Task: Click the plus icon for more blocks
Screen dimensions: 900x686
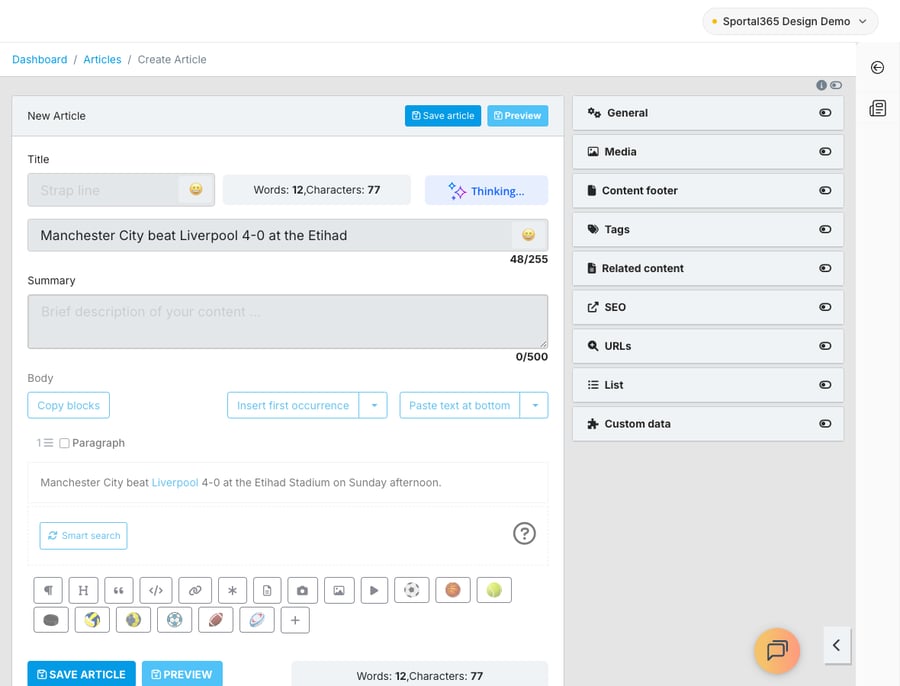Action: [x=295, y=620]
